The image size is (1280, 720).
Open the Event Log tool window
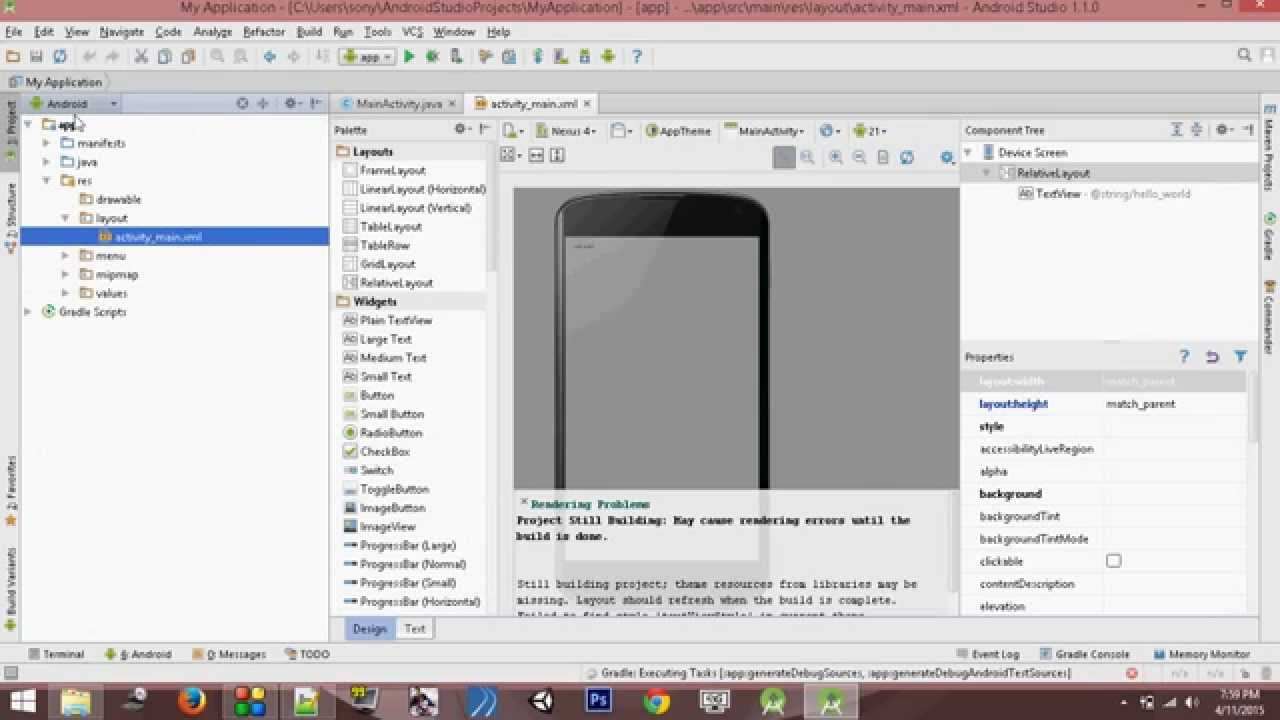coord(987,654)
